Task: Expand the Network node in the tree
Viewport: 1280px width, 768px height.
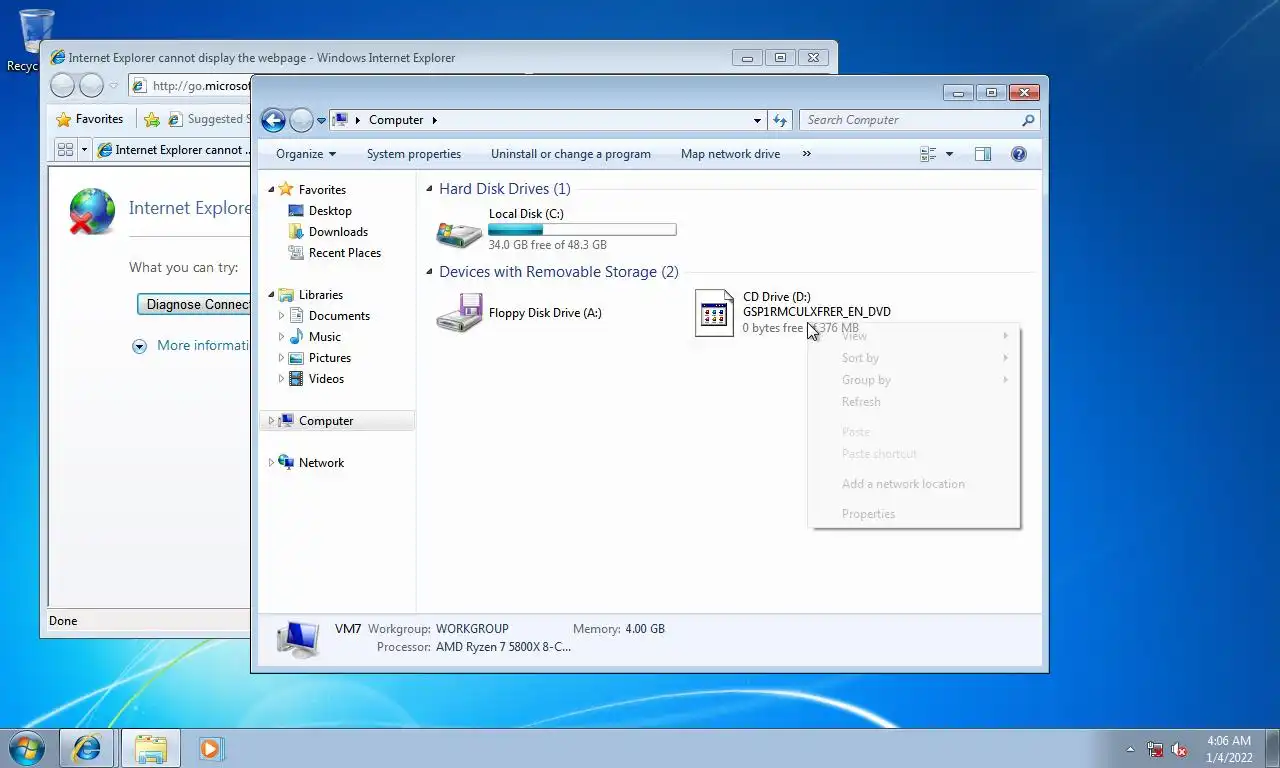Action: point(271,463)
